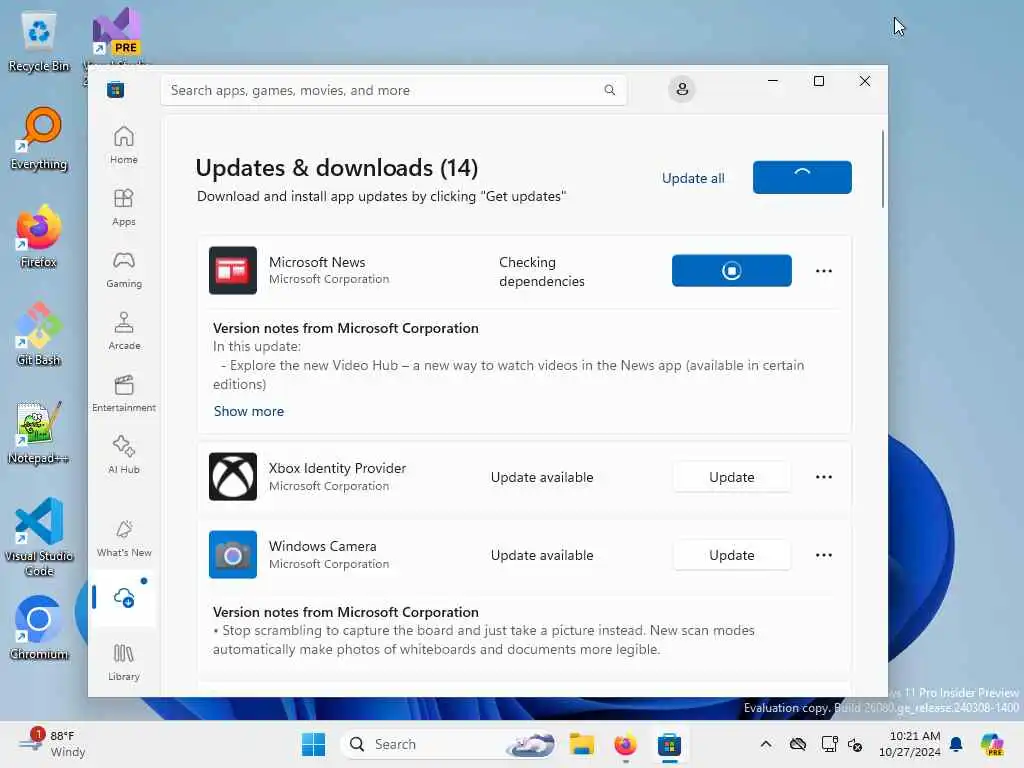Open File Explorer from taskbar
This screenshot has width=1024, height=768.
[x=581, y=744]
